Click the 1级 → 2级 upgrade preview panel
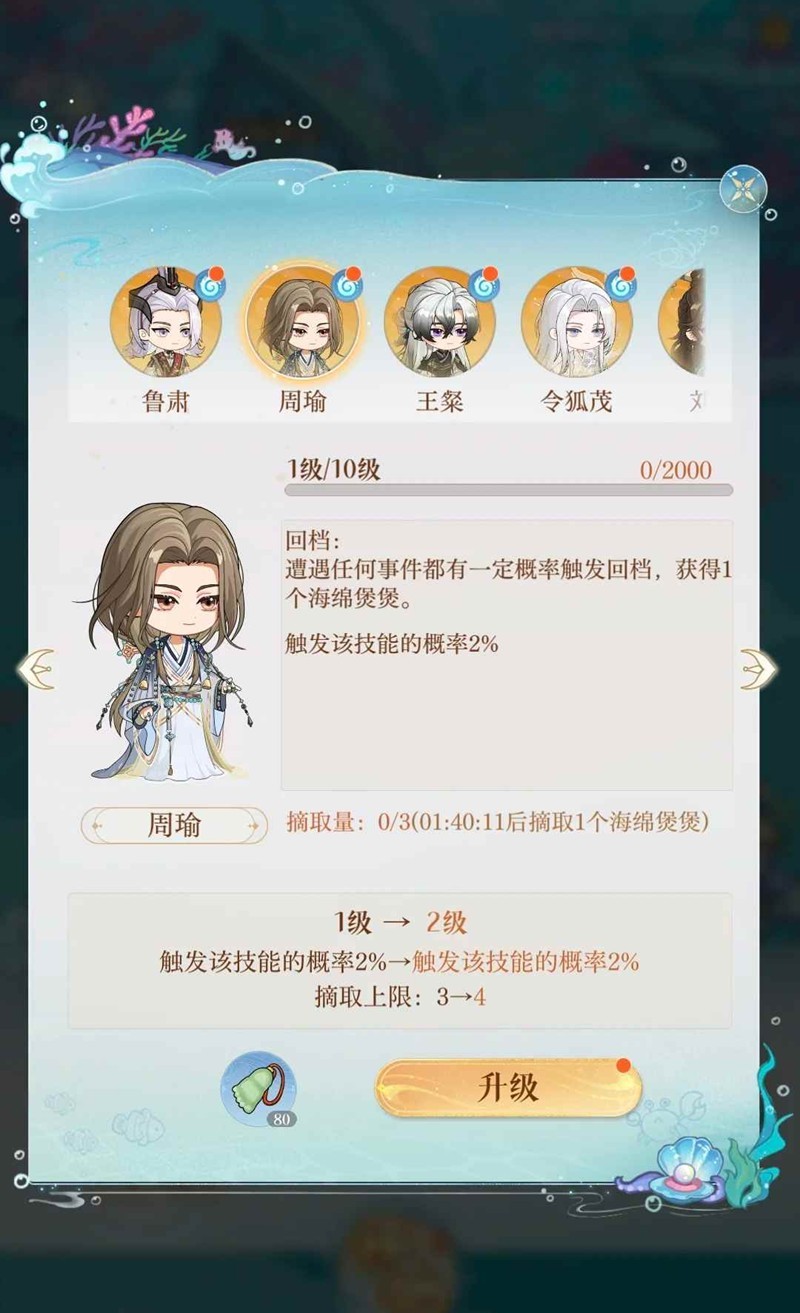 400,961
